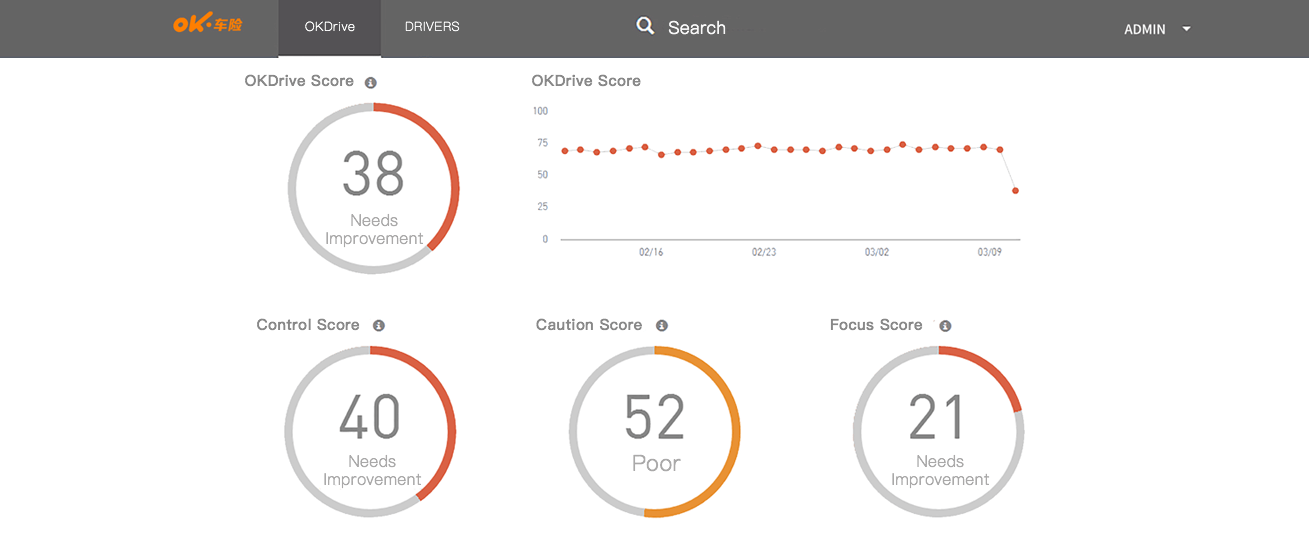Open the Control Score info icon

pos(379,326)
